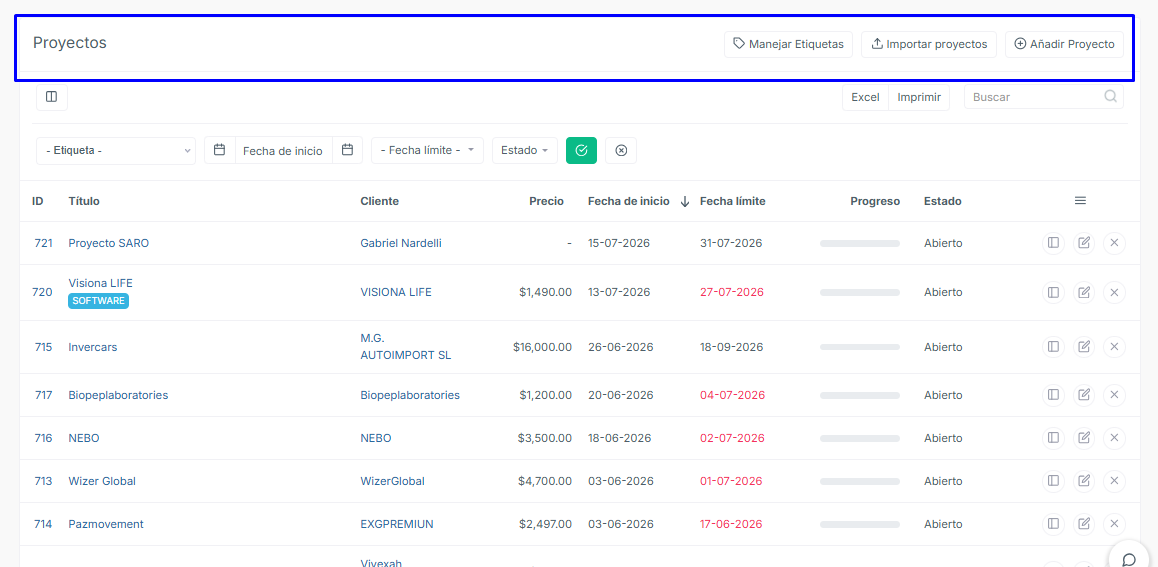Clear filters with circled X button
This screenshot has height=567, width=1158.
[621, 151]
